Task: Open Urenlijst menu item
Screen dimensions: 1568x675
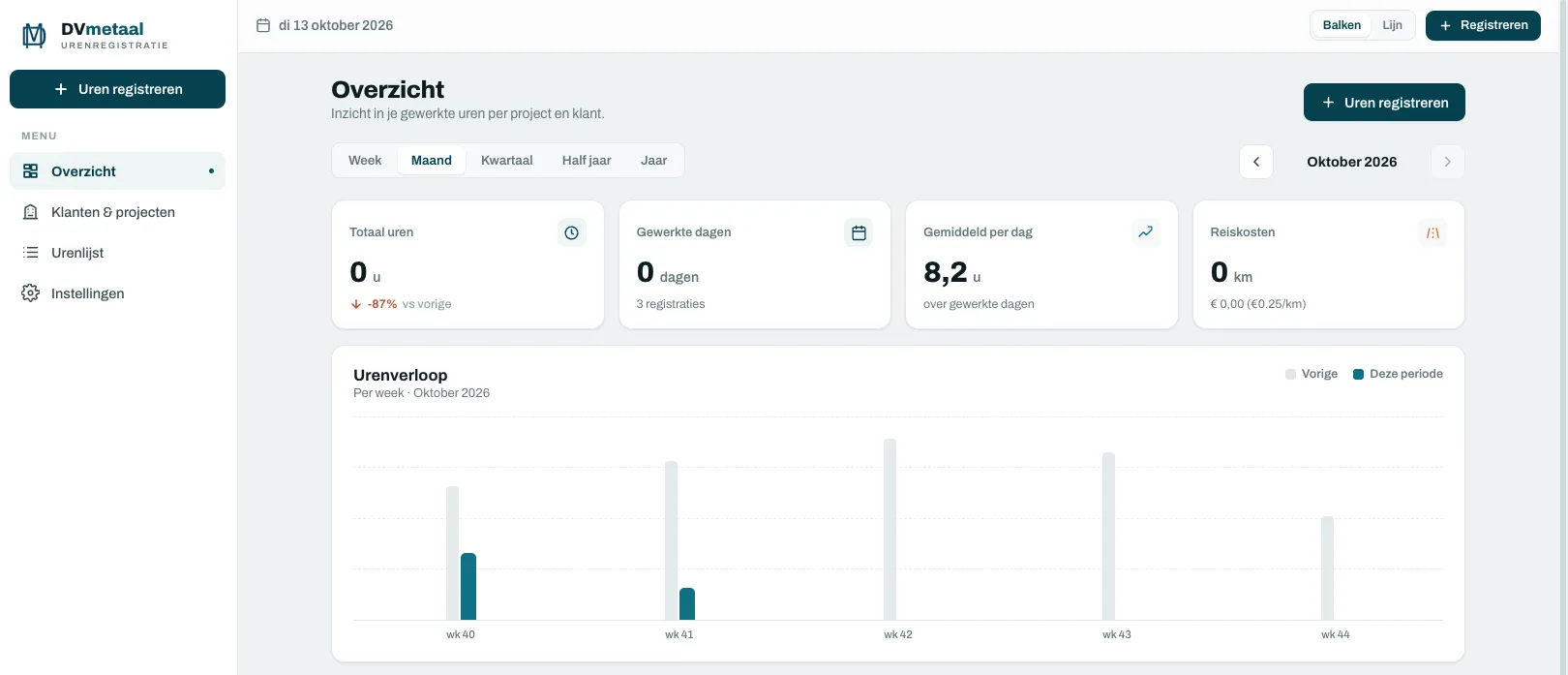Action: click(117, 253)
